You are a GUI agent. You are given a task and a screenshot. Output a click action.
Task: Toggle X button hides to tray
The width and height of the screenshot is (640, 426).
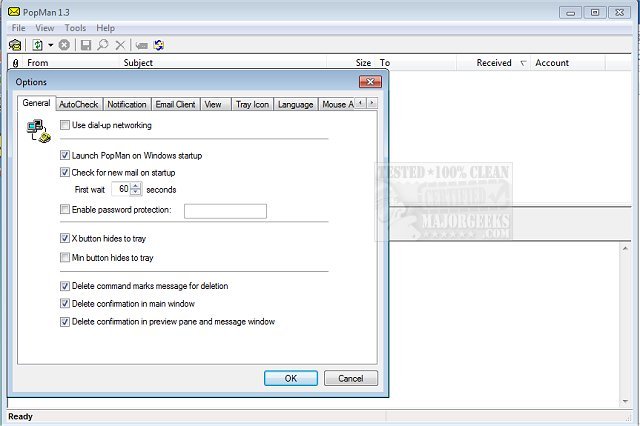[x=64, y=238]
